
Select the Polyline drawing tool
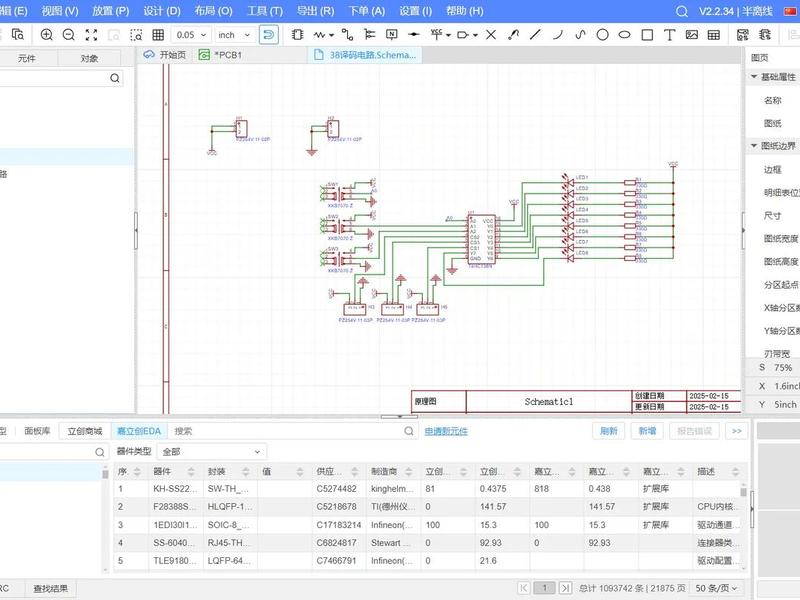click(513, 35)
